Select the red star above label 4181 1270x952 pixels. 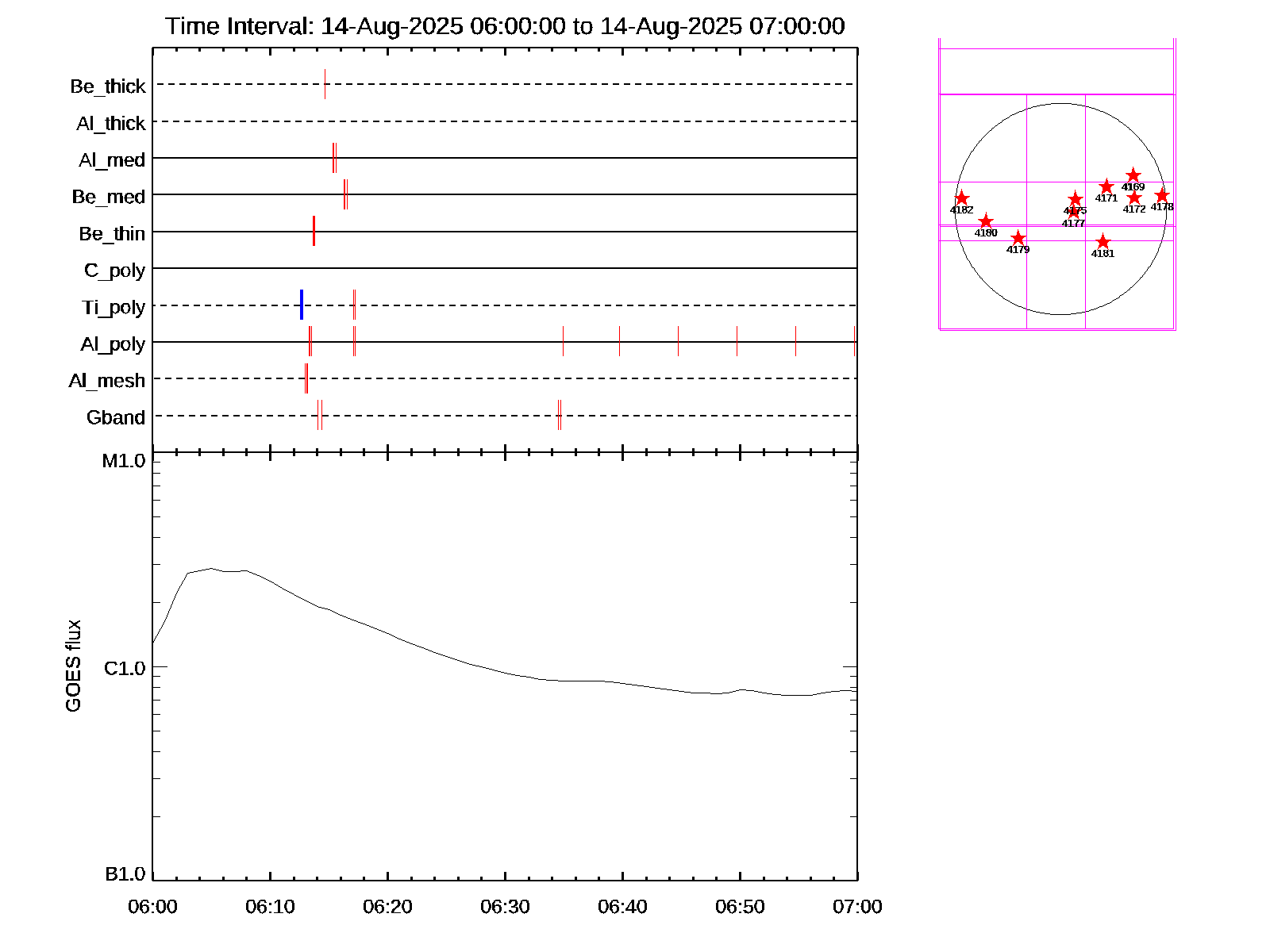pos(1103,242)
